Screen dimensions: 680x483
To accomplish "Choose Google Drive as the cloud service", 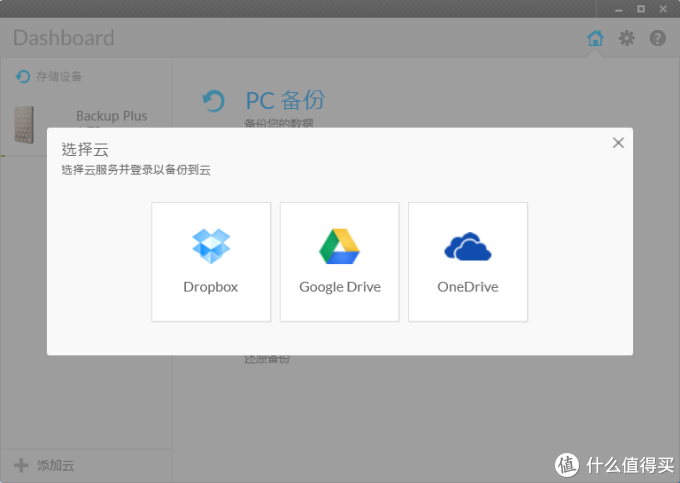I will coord(340,262).
